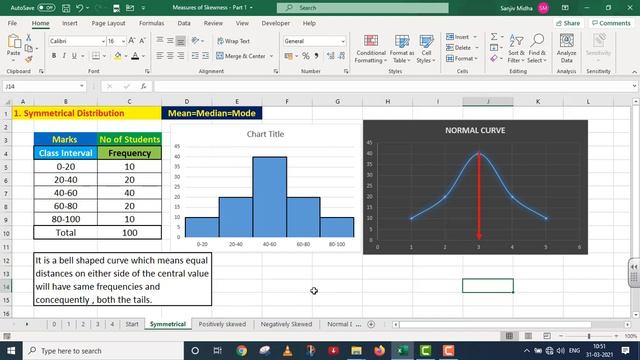Click the Insert Function fx icon
640x360 pixels.
point(143,87)
